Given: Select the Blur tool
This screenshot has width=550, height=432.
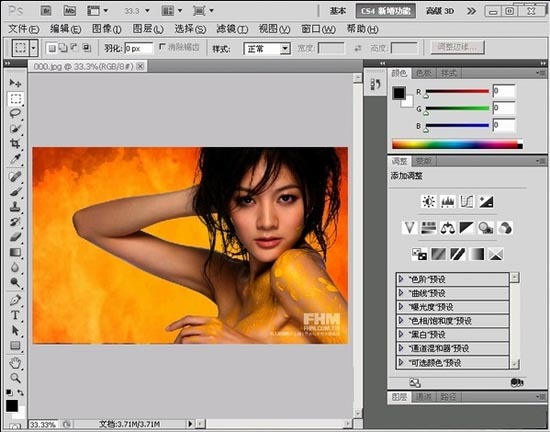Looking at the screenshot, I should point(15,267).
